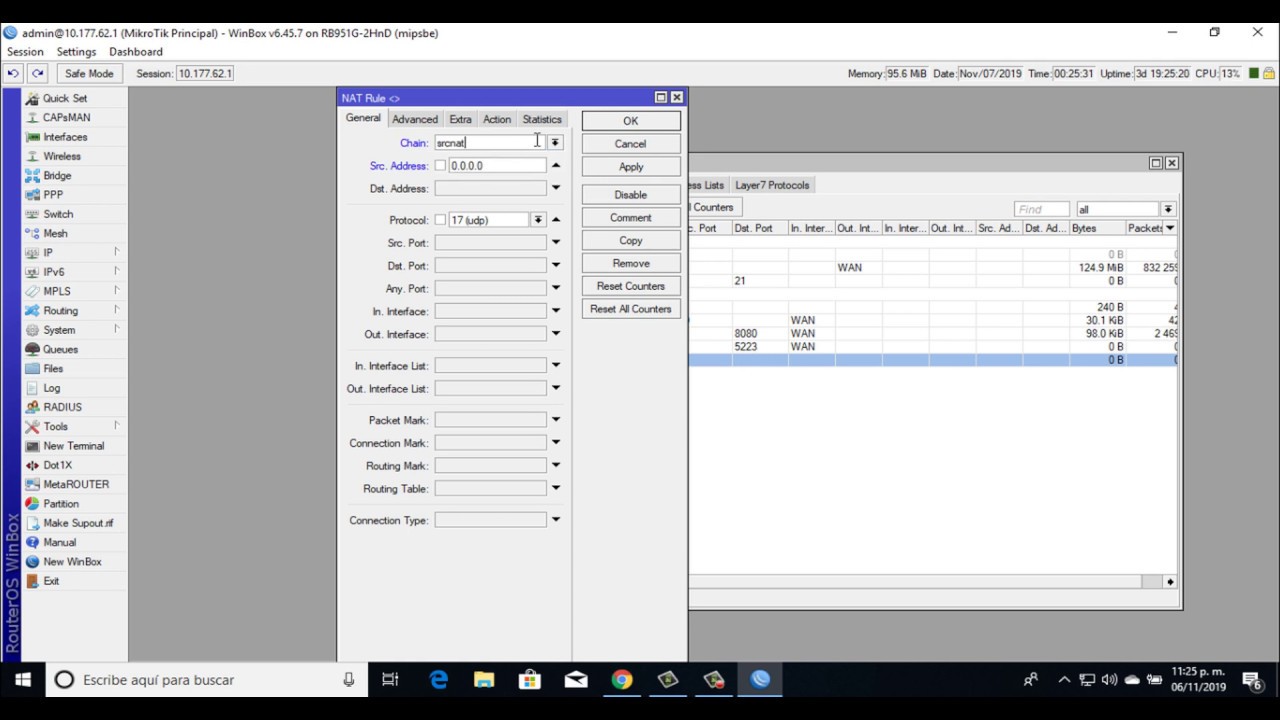Click the Find field in Firewall window
Image resolution: width=1280 pixels, height=720 pixels.
click(1042, 209)
